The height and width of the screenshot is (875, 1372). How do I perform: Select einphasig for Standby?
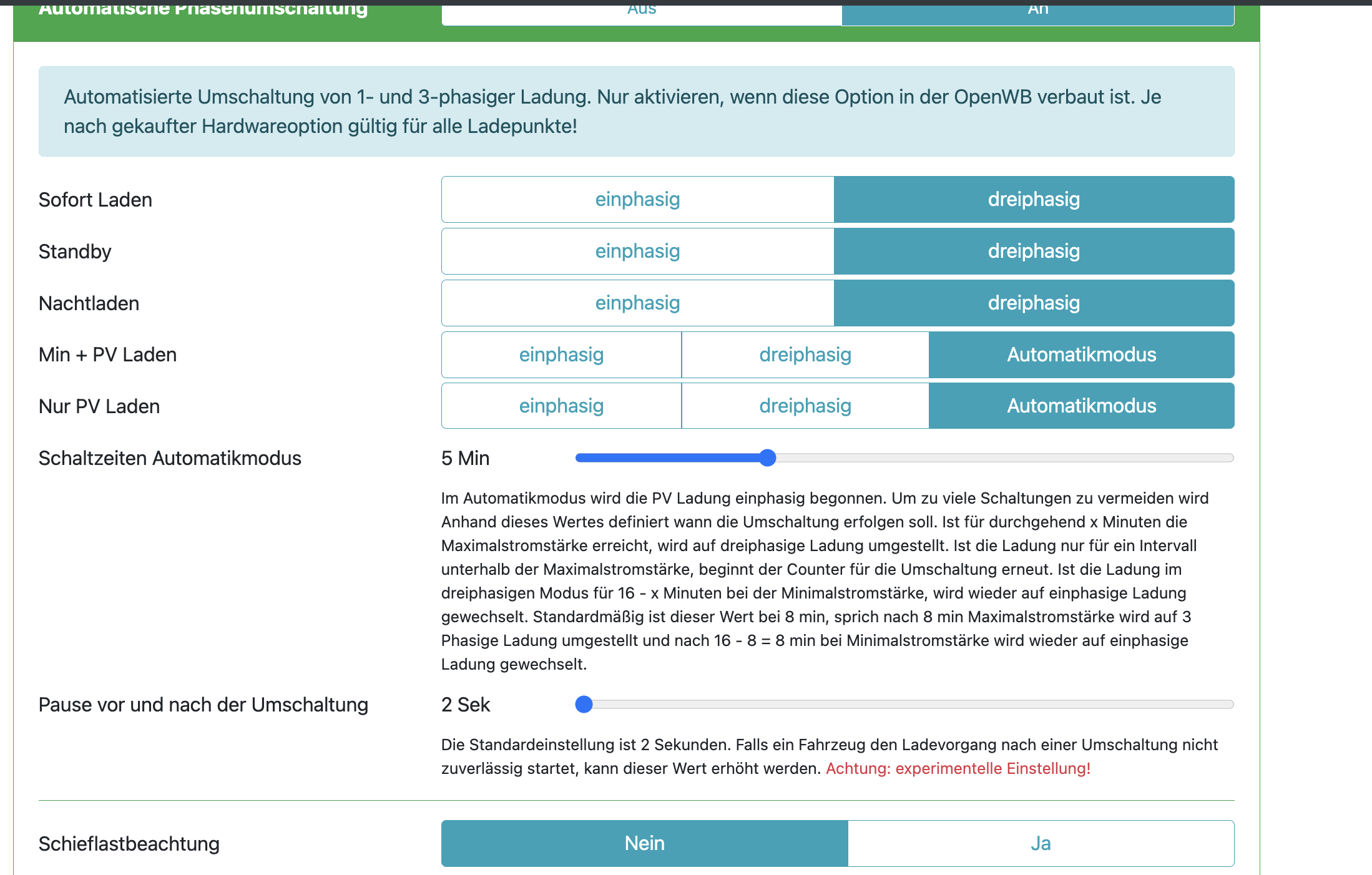(x=637, y=252)
